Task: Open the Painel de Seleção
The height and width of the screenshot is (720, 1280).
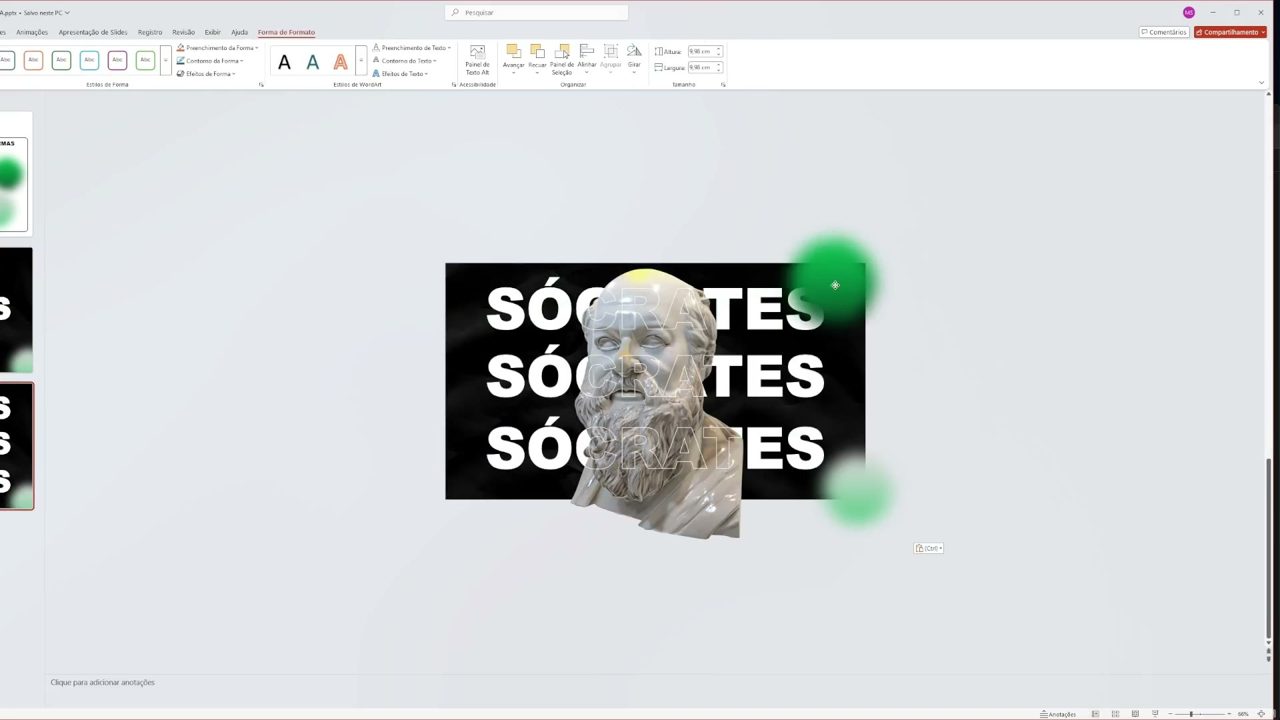Action: (562, 60)
